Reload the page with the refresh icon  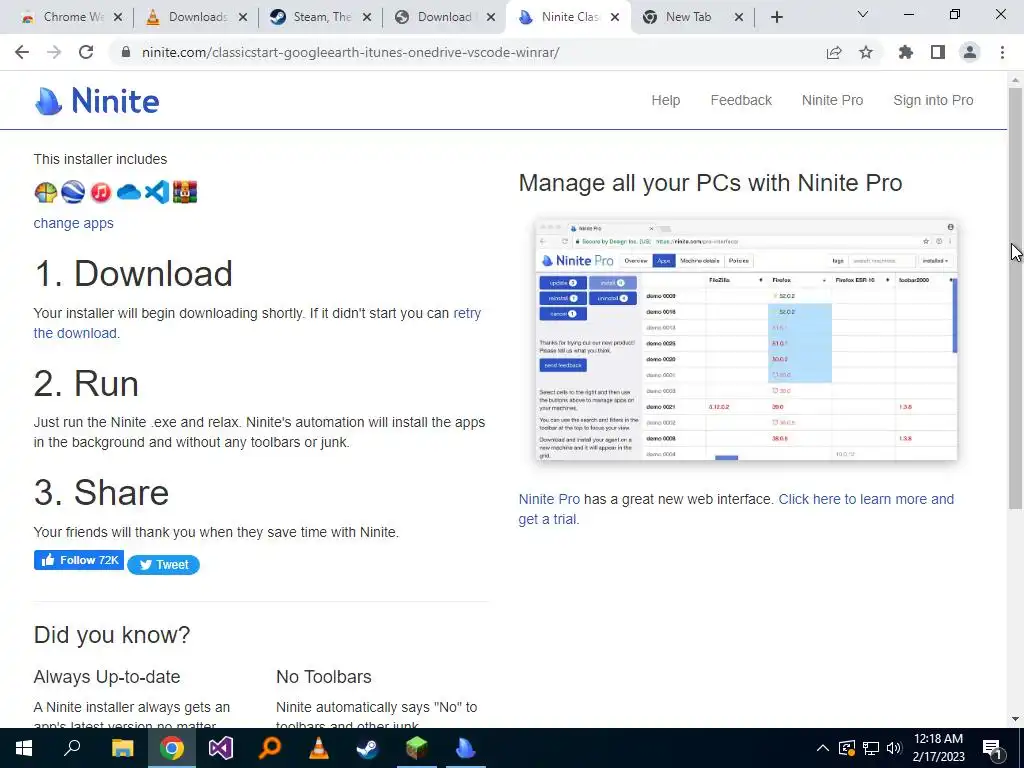tap(86, 52)
